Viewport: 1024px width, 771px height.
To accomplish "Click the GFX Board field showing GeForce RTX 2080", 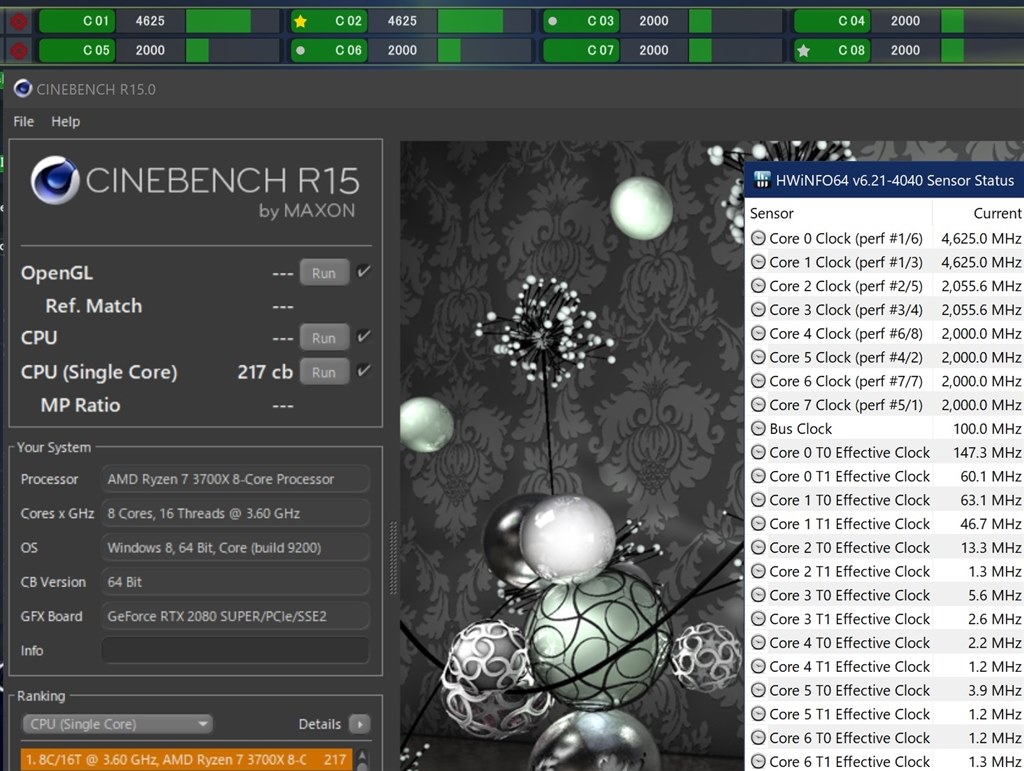I will pos(235,616).
